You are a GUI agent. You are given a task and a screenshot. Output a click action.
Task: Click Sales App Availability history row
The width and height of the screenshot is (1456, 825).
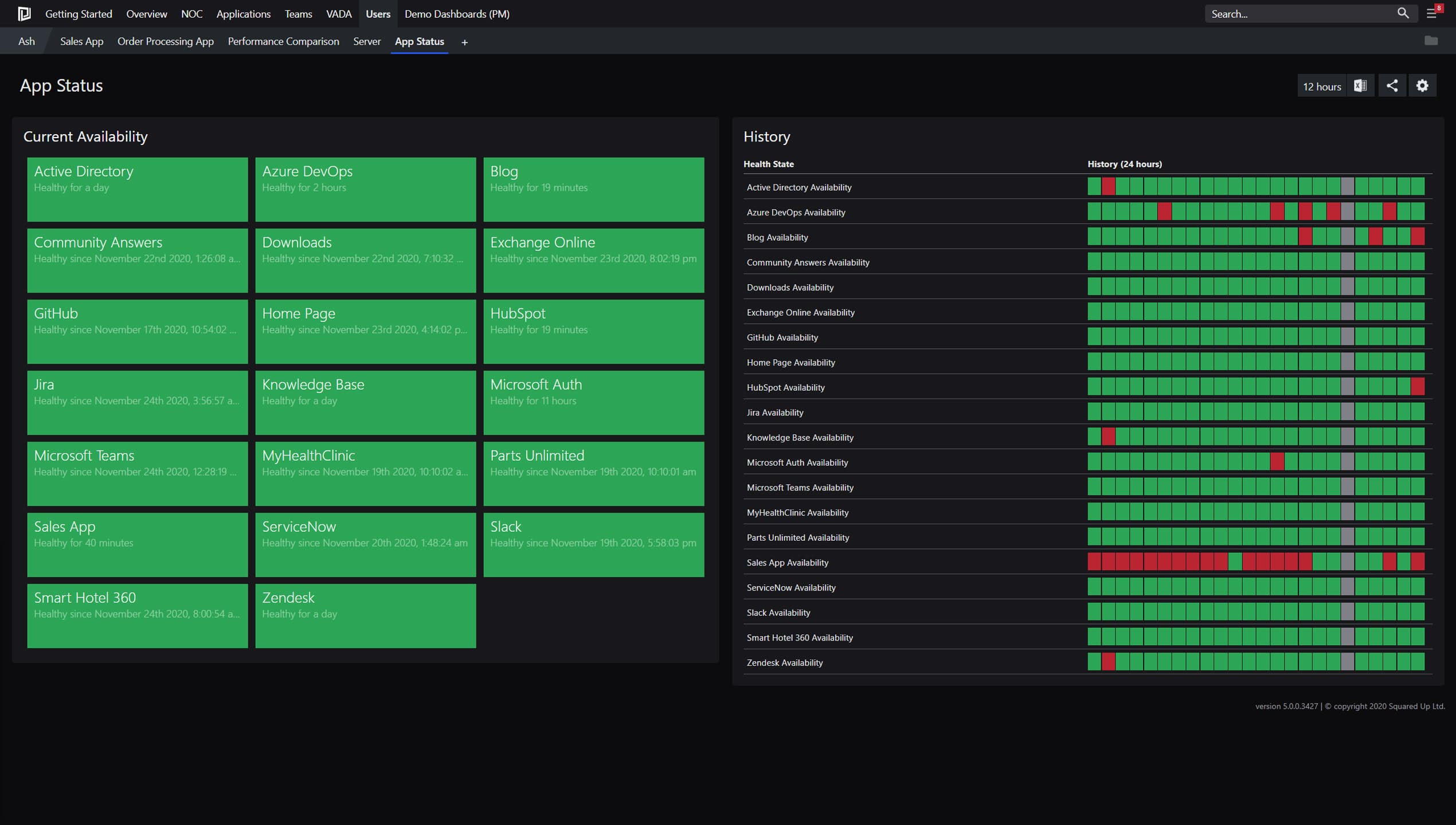pyautogui.click(x=1088, y=562)
